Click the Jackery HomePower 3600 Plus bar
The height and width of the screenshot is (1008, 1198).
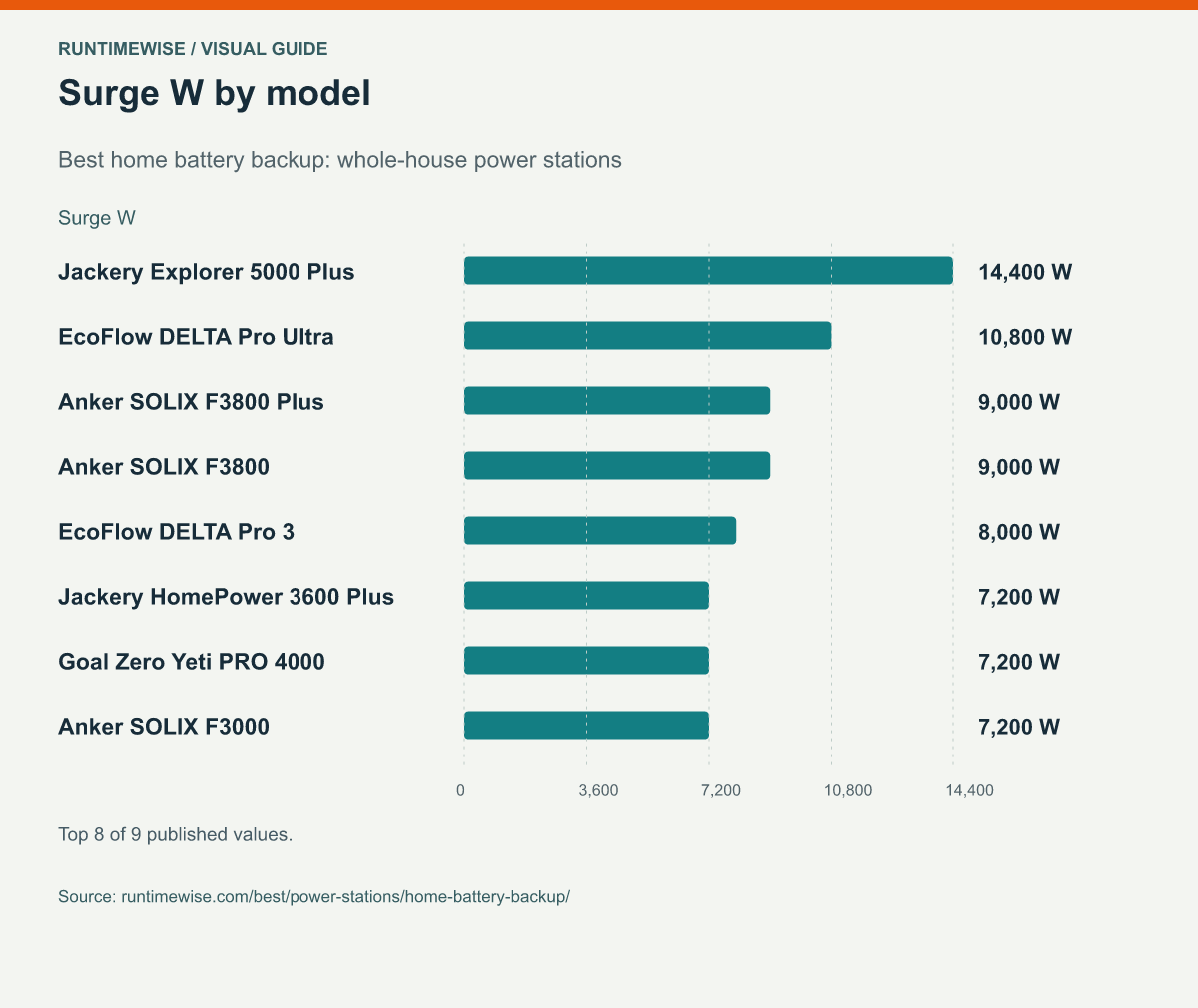(x=586, y=596)
